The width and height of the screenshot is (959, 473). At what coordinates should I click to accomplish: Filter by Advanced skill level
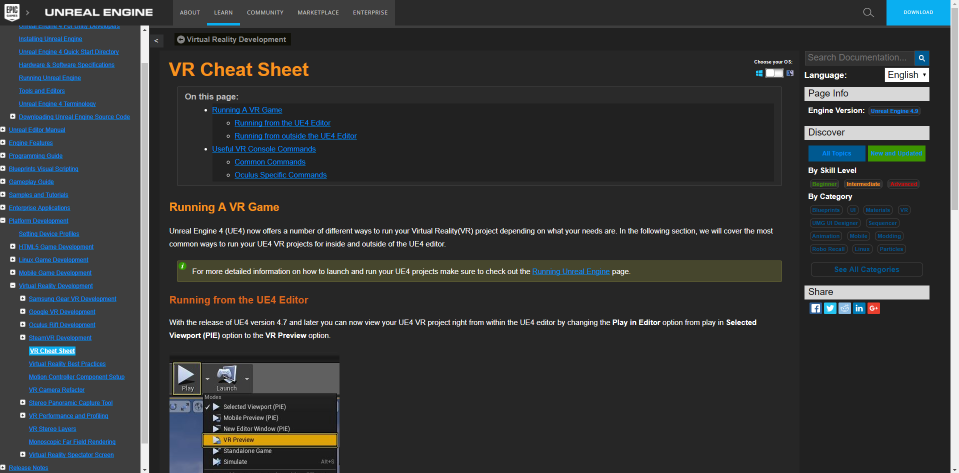coord(903,184)
